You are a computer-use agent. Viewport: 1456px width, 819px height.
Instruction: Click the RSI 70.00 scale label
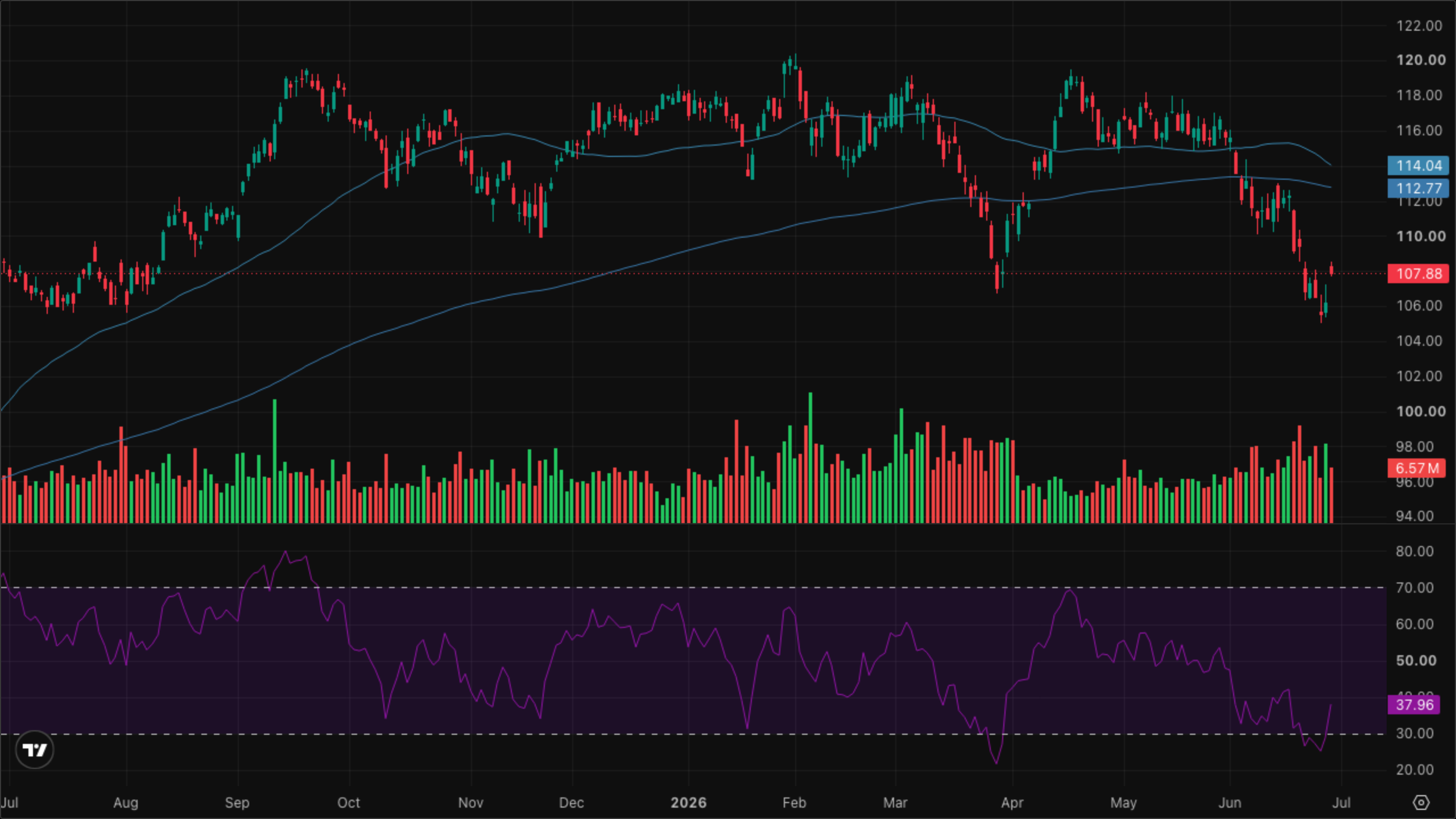tap(1414, 588)
